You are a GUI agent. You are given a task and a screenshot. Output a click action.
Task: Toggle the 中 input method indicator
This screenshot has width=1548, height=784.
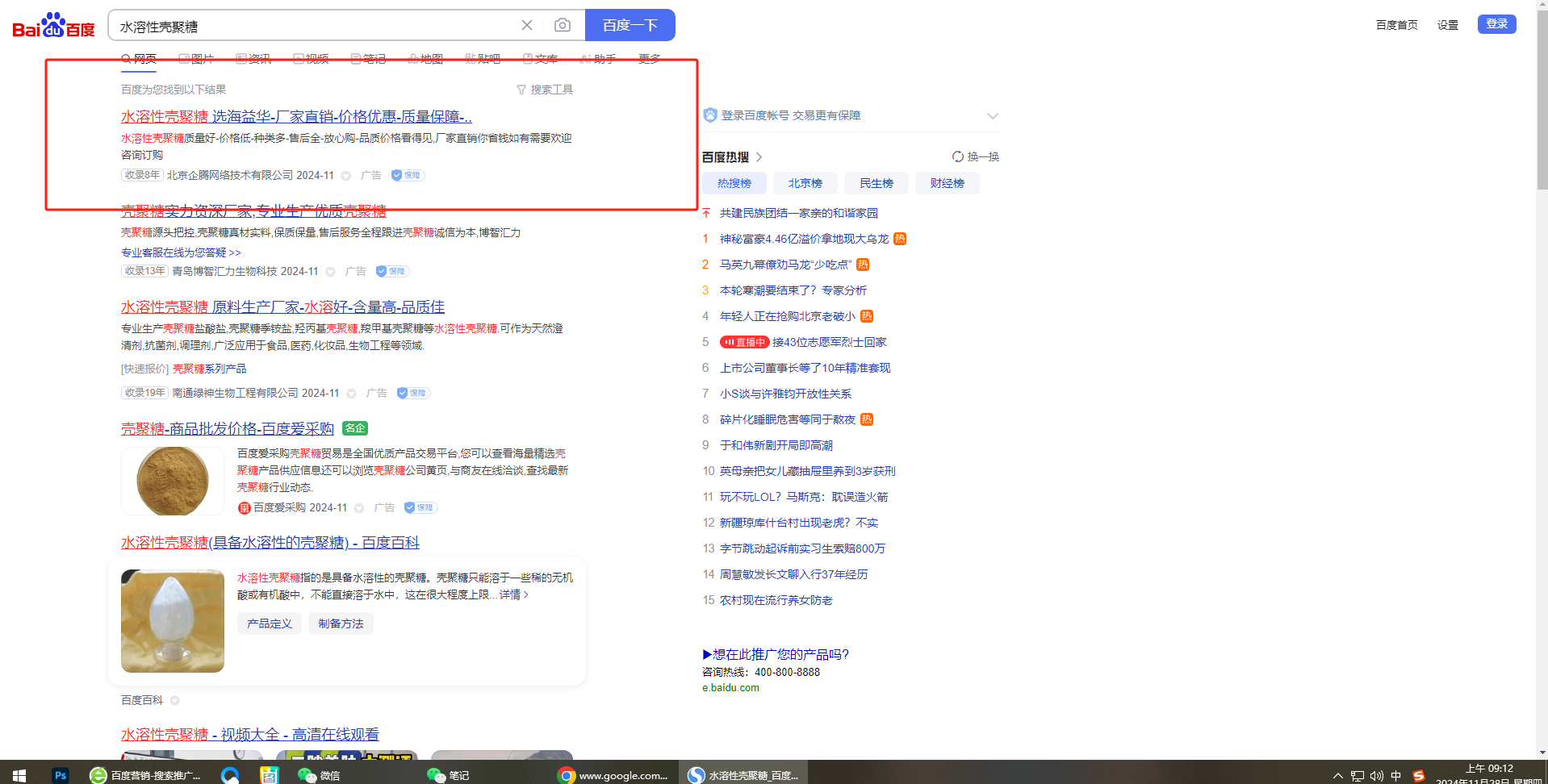click(1395, 775)
